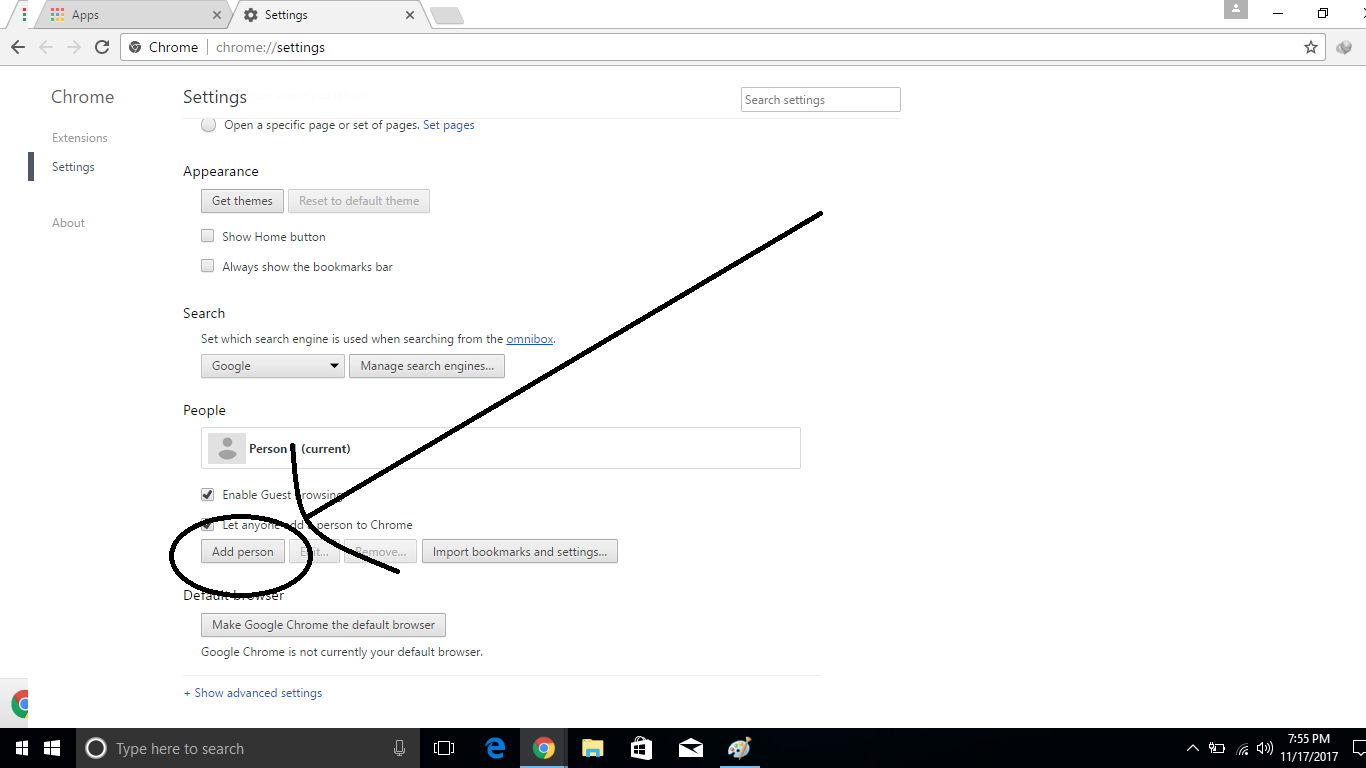Open Microsoft Edge from the taskbar
The width and height of the screenshot is (1366, 768).
pos(495,748)
